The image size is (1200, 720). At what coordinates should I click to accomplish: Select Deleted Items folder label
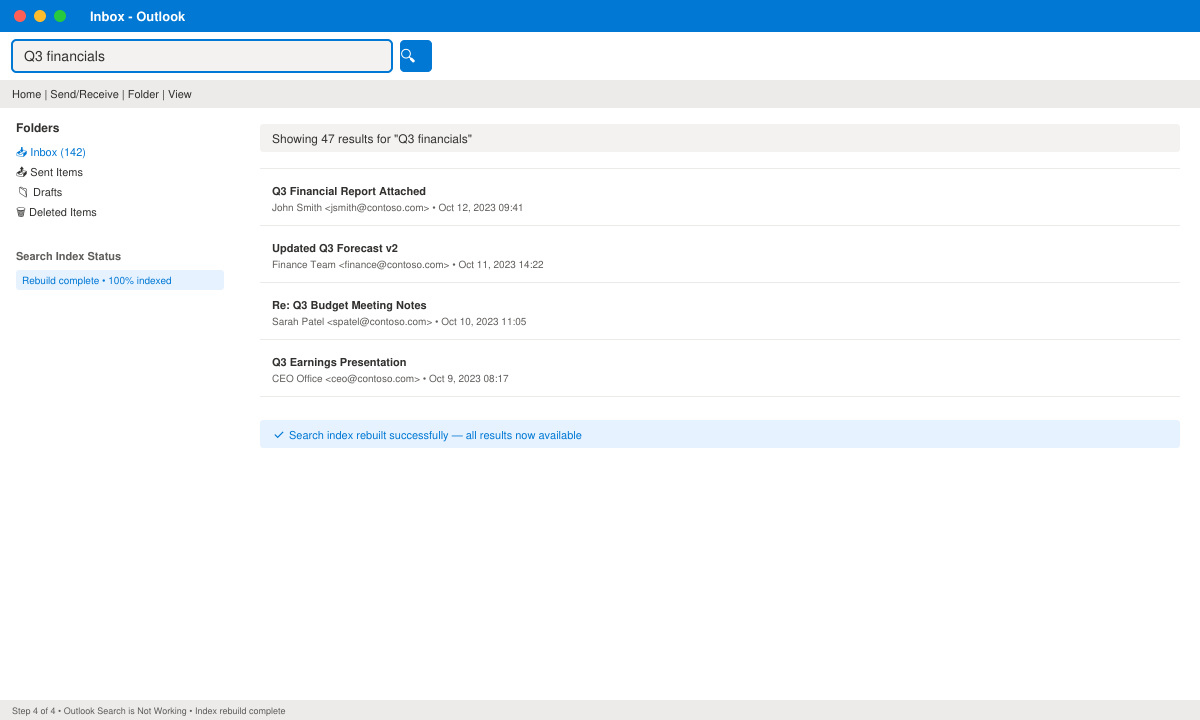(63, 212)
